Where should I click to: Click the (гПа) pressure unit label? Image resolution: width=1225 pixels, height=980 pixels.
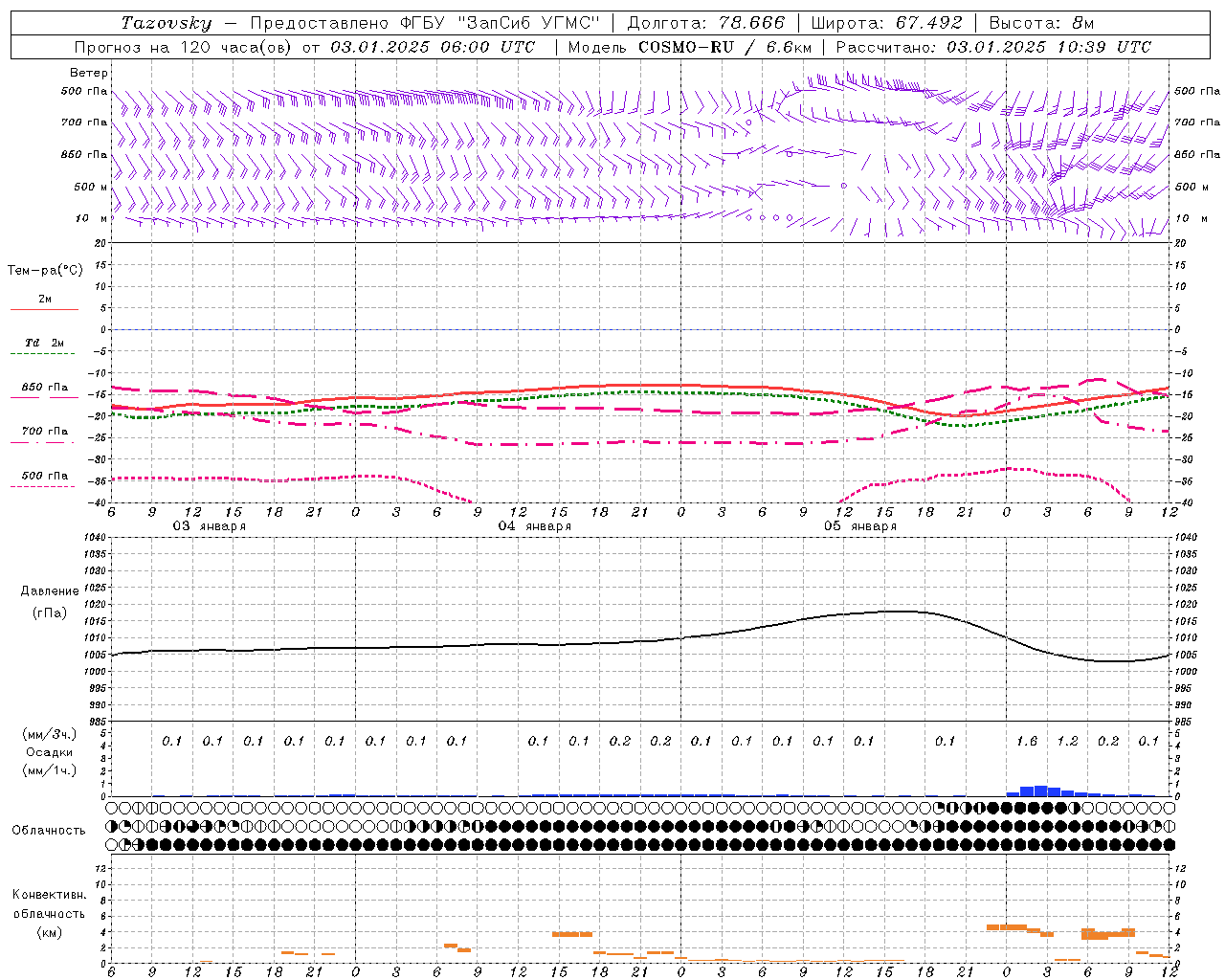pyautogui.click(x=50, y=612)
